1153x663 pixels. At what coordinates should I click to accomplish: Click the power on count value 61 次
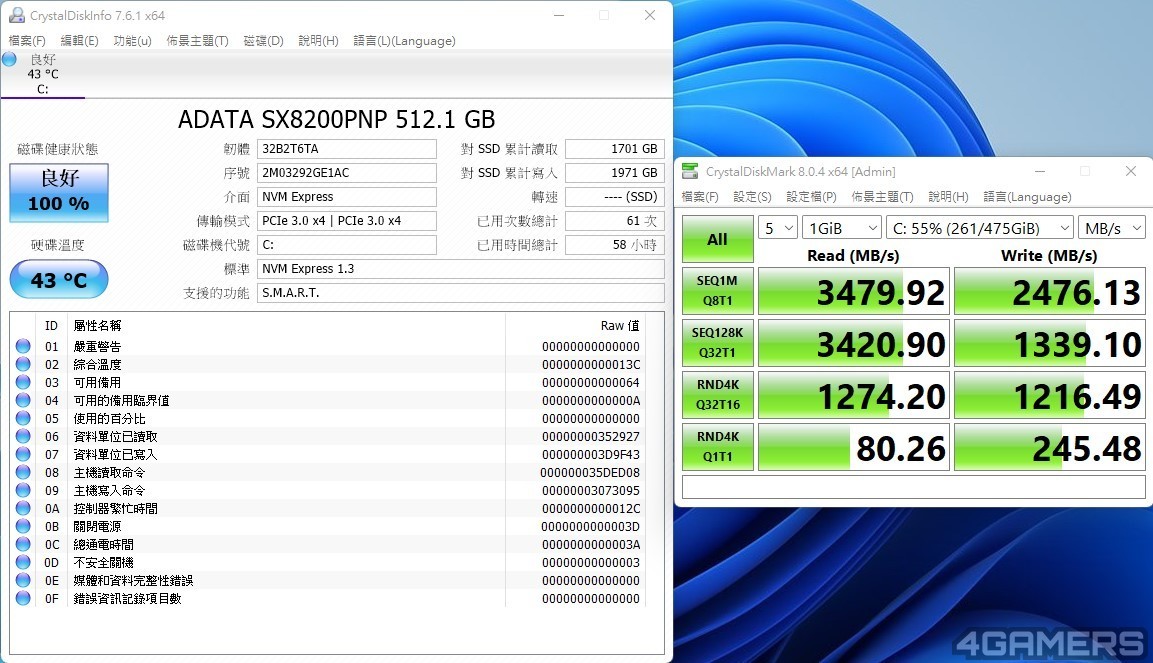pos(615,221)
